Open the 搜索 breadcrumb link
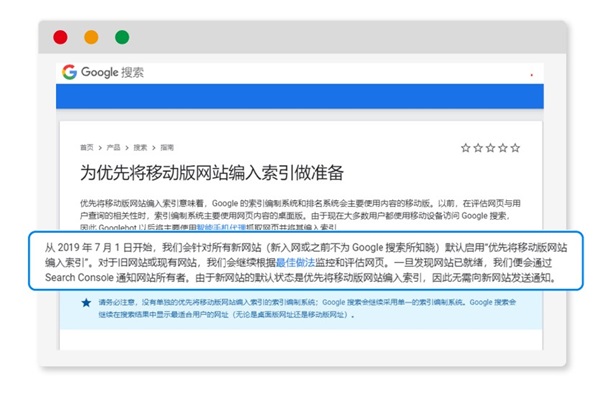Screen dimensions: 600x403 coord(140,147)
